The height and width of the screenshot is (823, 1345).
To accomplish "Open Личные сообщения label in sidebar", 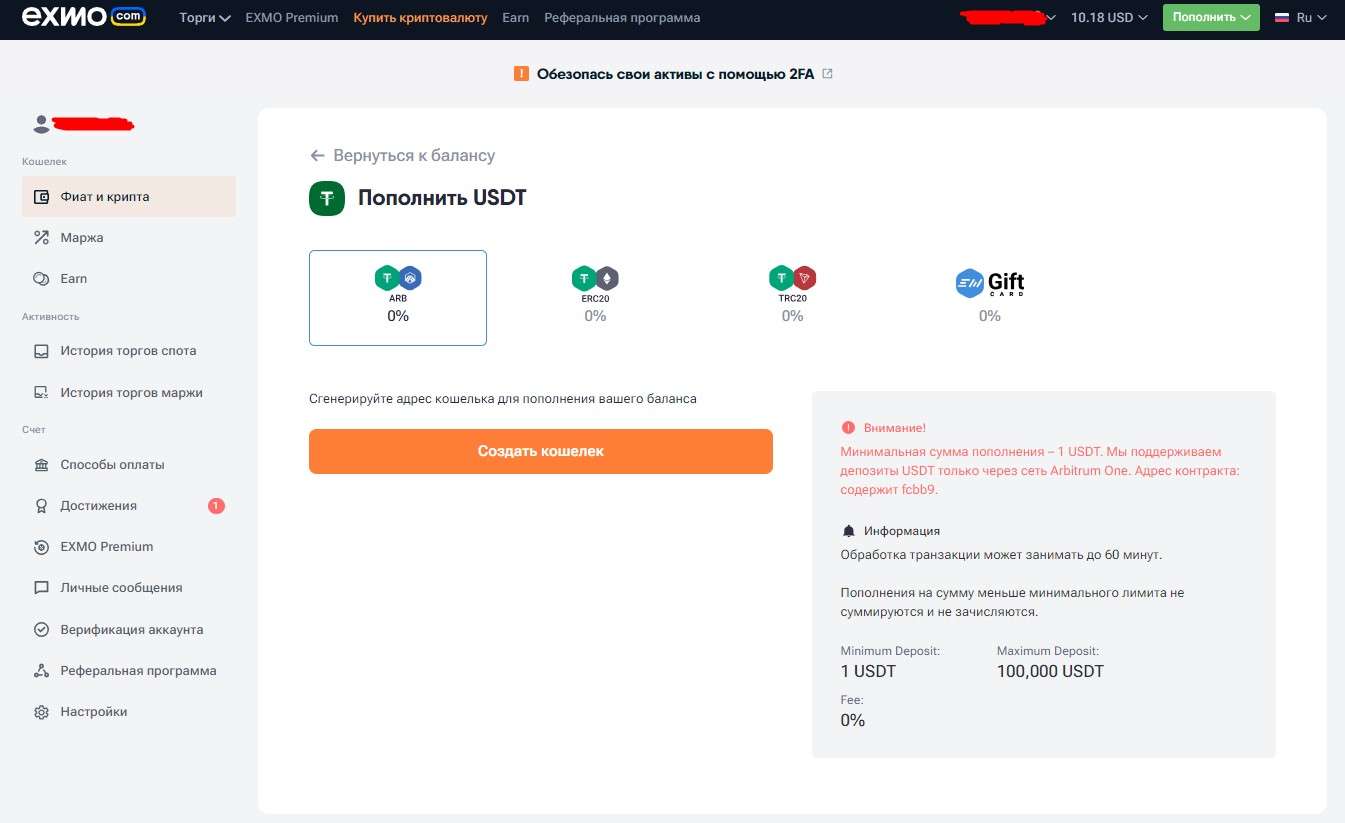I will click(121, 588).
